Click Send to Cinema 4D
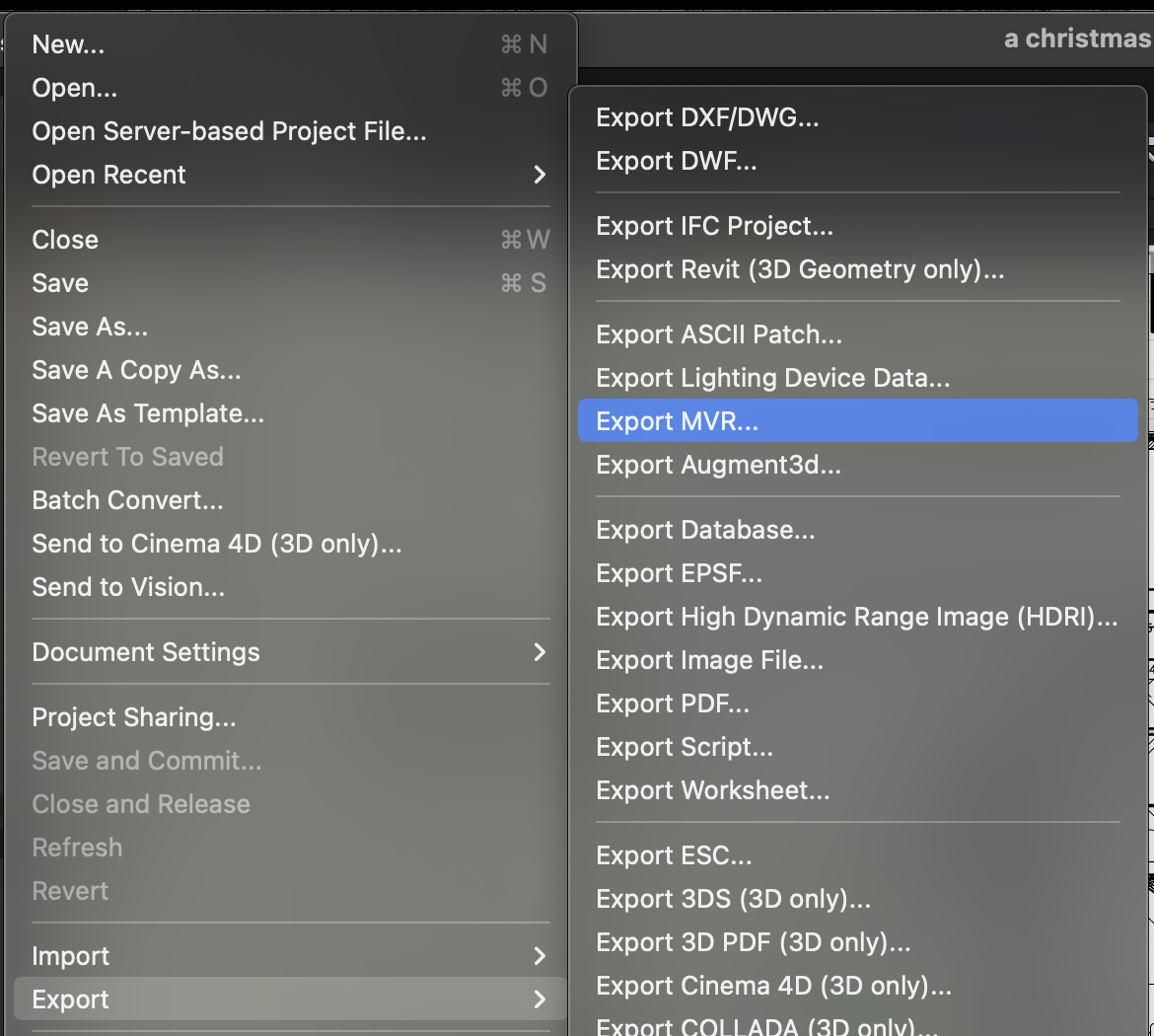1154x1036 pixels. coord(217,544)
